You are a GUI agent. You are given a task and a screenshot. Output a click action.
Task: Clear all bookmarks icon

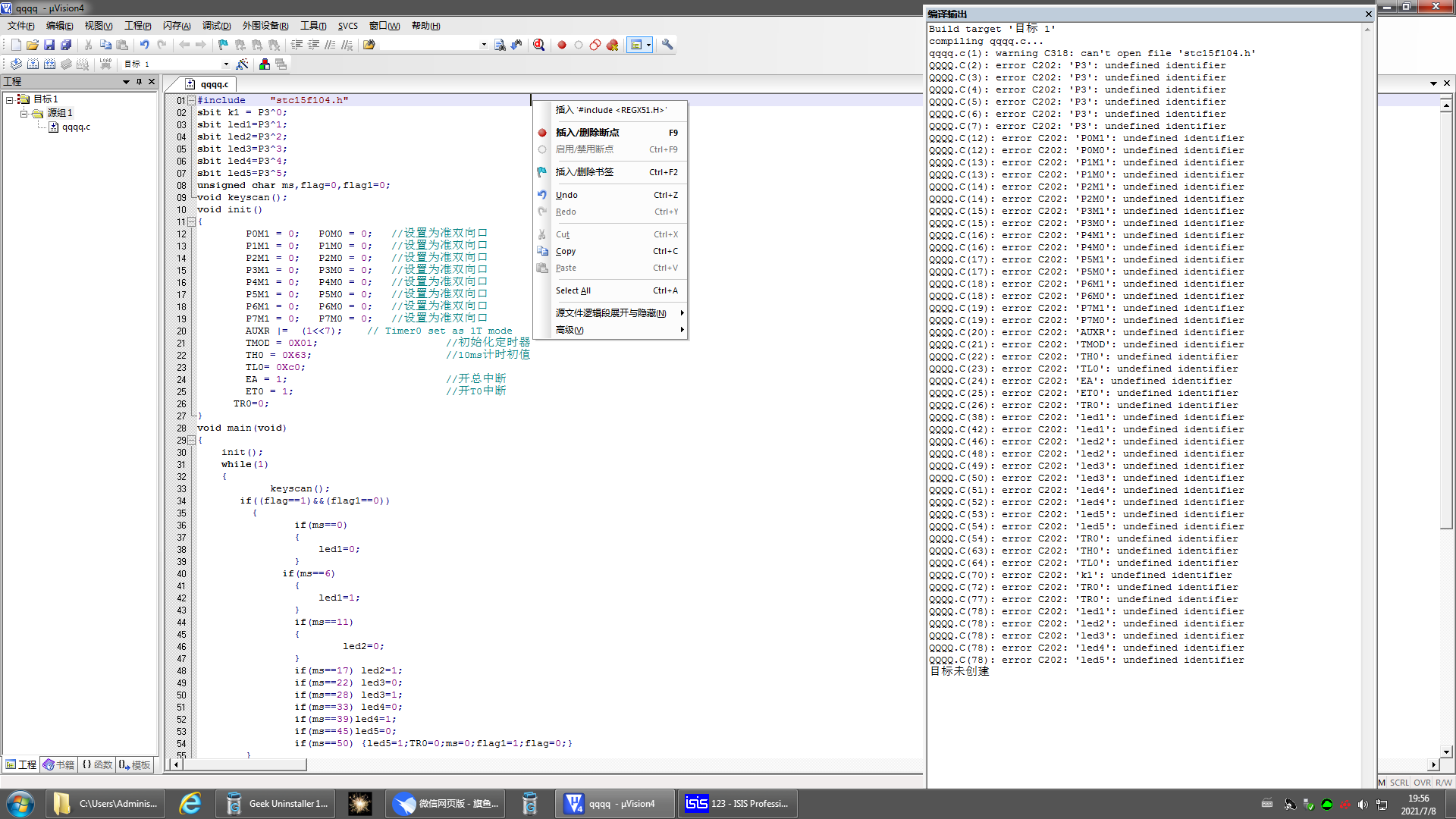pos(274,45)
